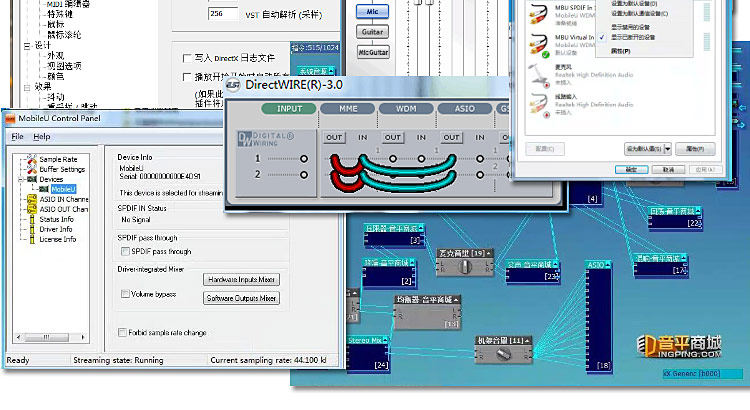
Task: Click the DSP module numbered [17]
Action: (662, 265)
